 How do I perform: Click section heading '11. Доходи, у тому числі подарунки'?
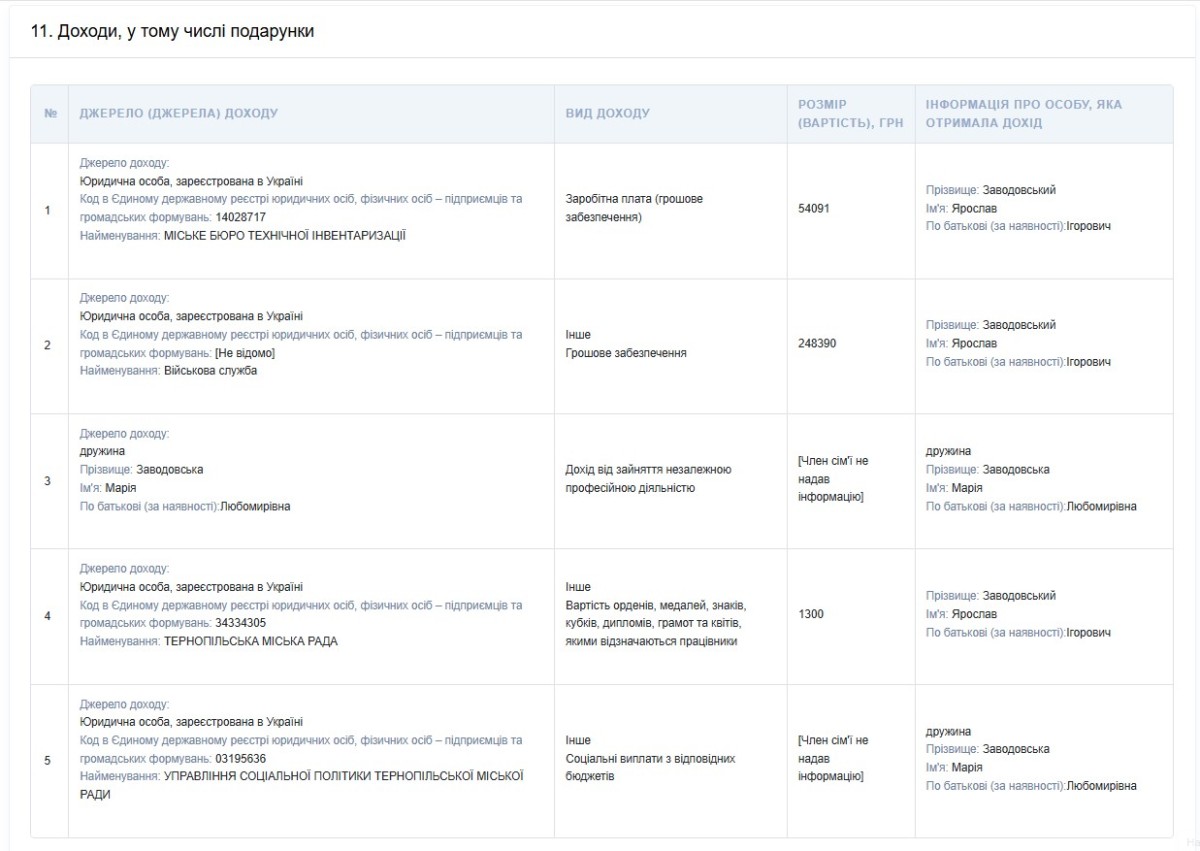coord(173,32)
